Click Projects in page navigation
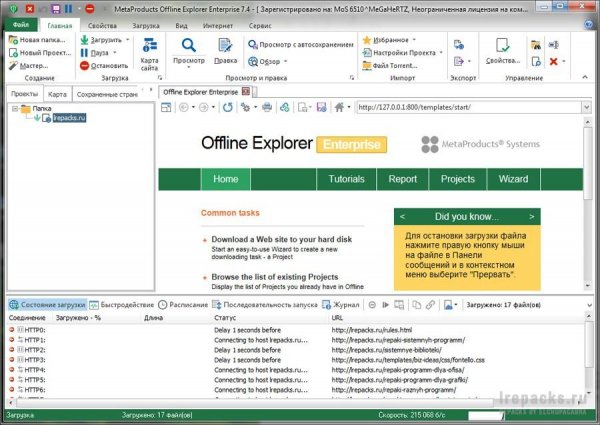Screen dimensions: 600x425 click(x=458, y=179)
